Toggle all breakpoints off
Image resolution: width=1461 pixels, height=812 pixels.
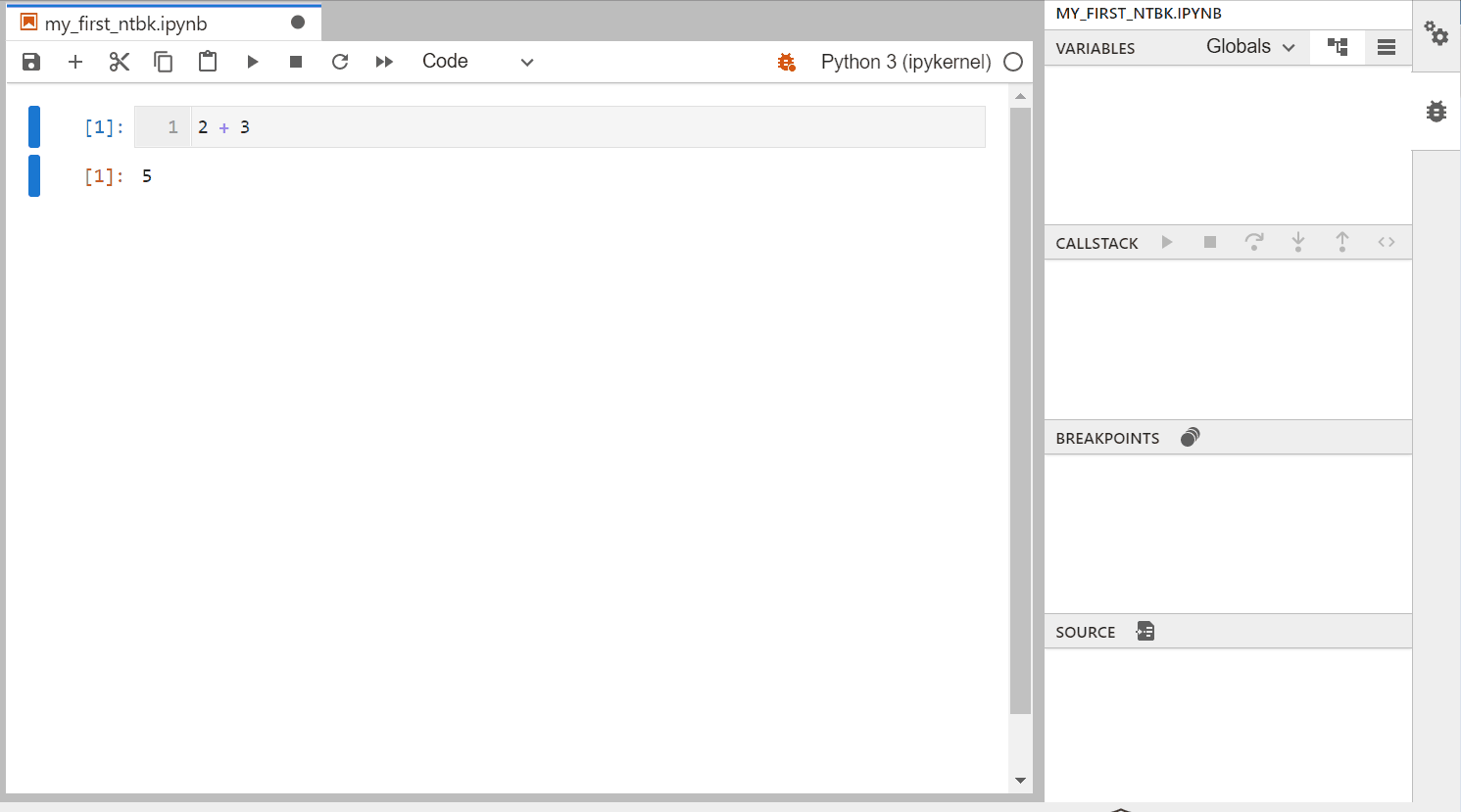click(x=1189, y=437)
